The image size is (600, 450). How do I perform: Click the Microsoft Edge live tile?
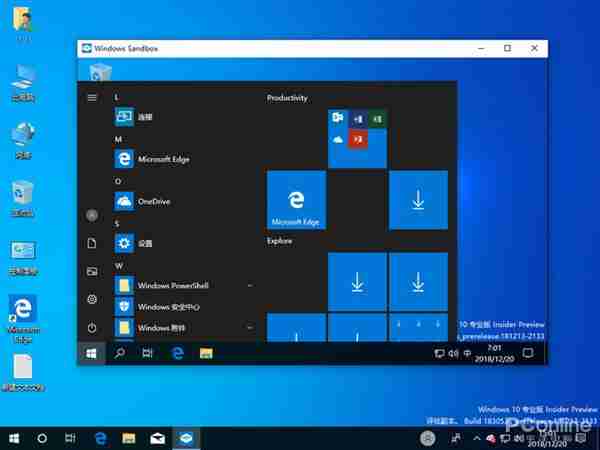[x=296, y=200]
